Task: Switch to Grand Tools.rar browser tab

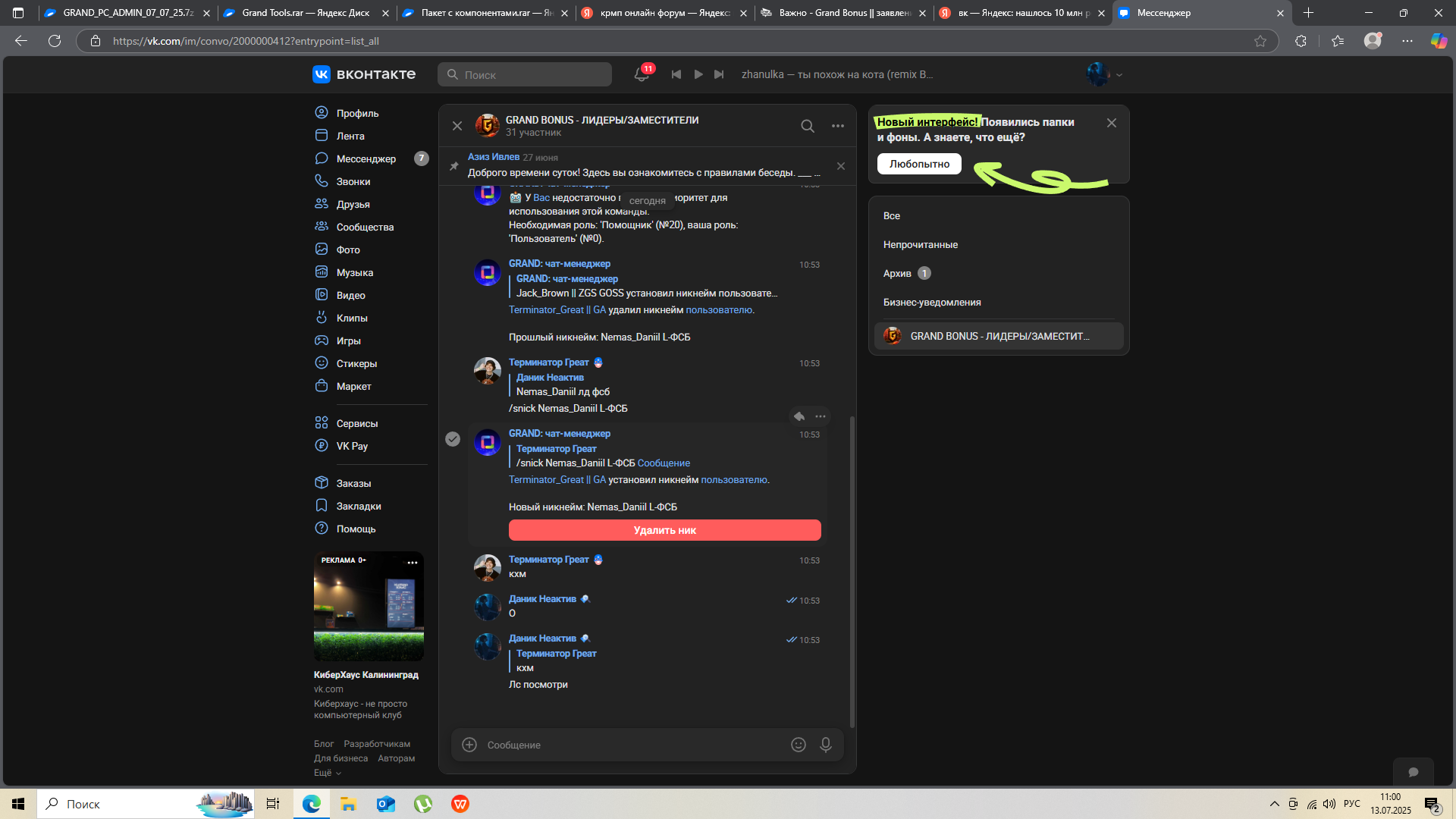Action: click(306, 13)
